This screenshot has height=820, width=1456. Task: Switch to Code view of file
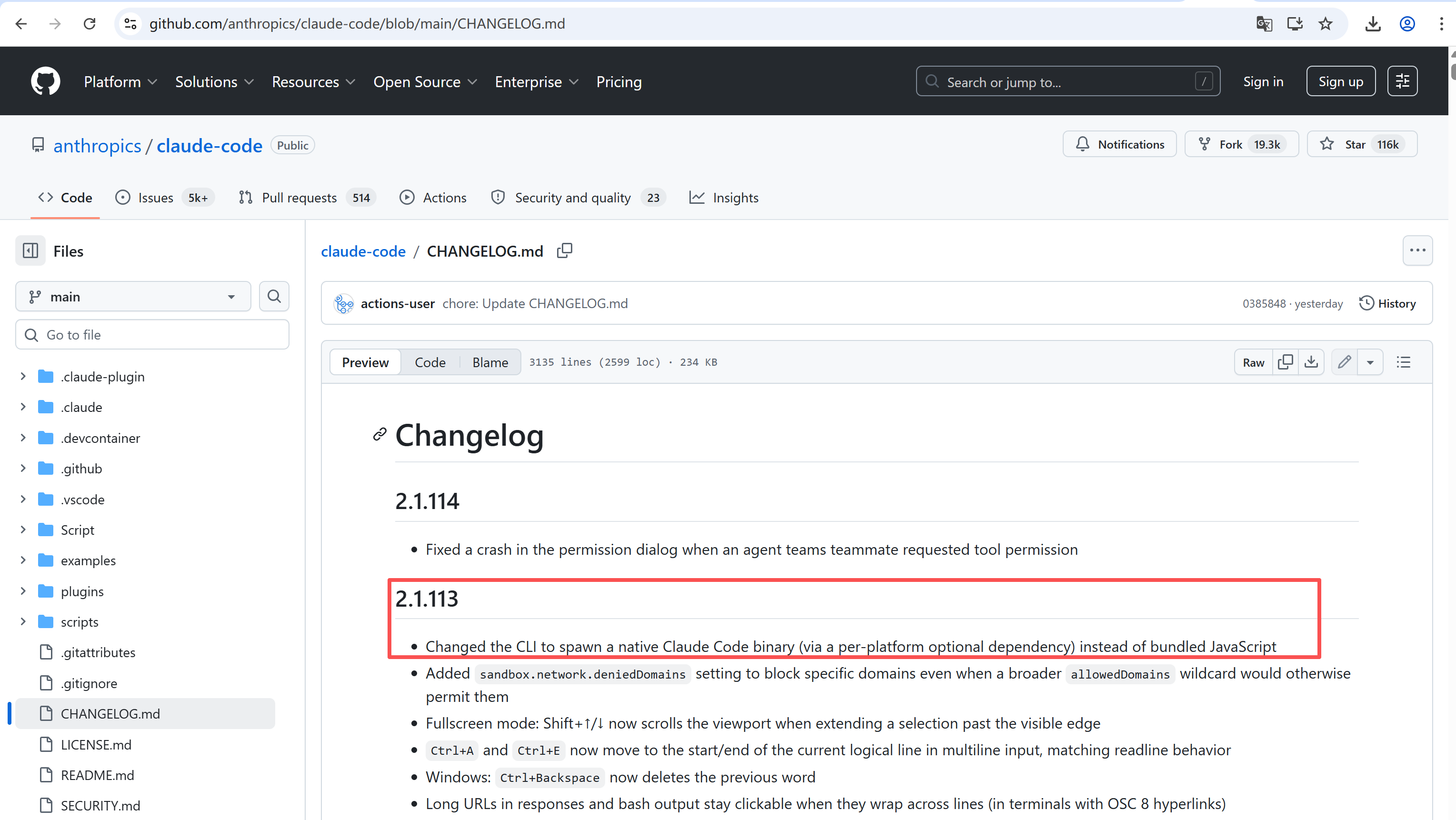430,362
